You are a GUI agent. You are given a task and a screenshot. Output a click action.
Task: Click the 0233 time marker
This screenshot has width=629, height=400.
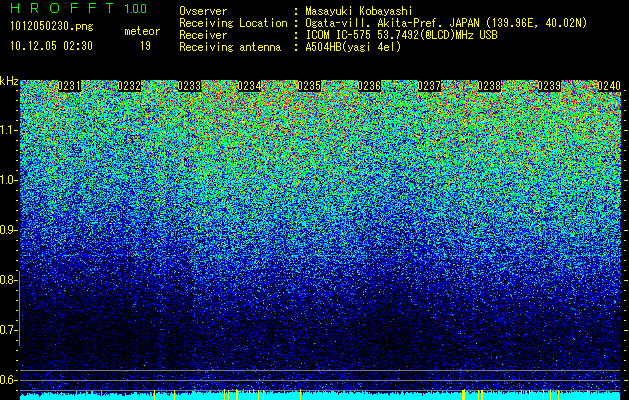(x=189, y=86)
